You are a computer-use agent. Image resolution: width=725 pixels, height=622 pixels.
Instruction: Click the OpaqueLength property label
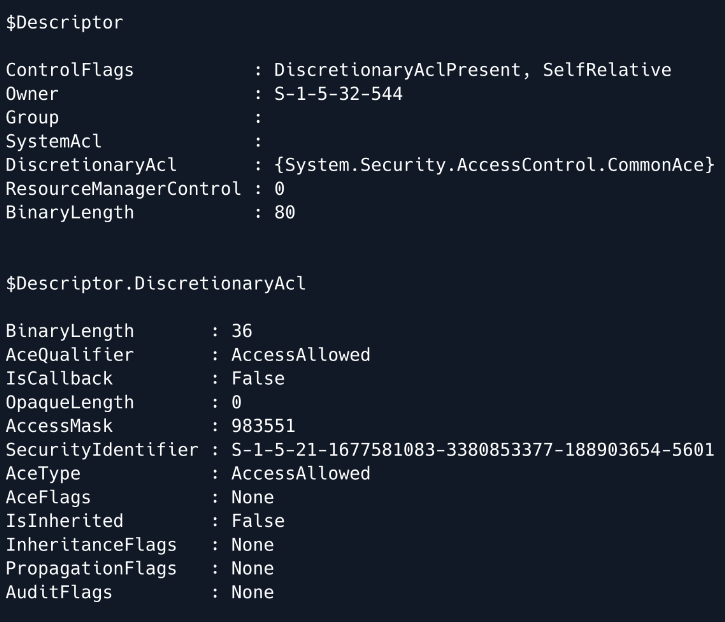[x=69, y=403]
